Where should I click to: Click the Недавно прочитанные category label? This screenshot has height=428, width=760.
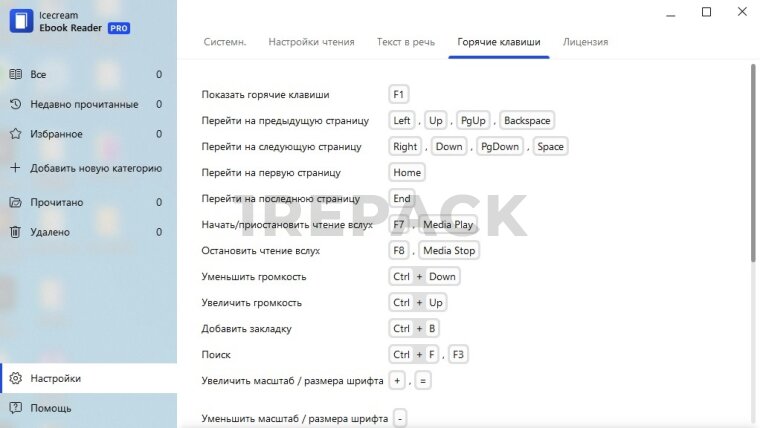(x=84, y=104)
